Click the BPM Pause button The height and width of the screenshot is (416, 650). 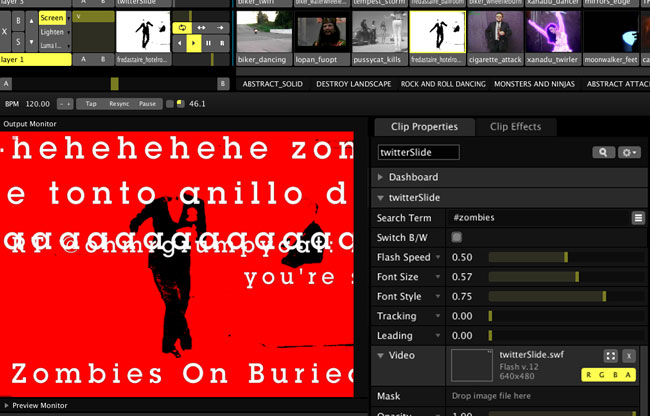point(147,104)
